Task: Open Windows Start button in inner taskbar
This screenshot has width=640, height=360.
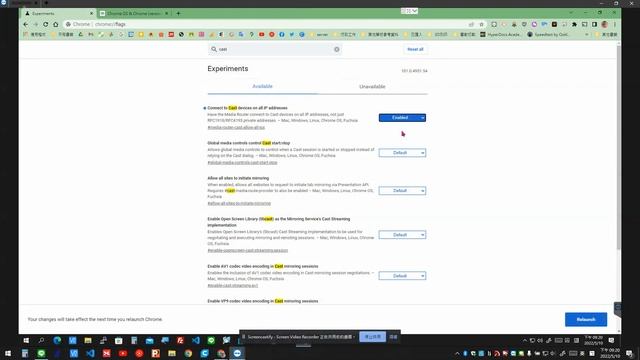Action: (26, 340)
